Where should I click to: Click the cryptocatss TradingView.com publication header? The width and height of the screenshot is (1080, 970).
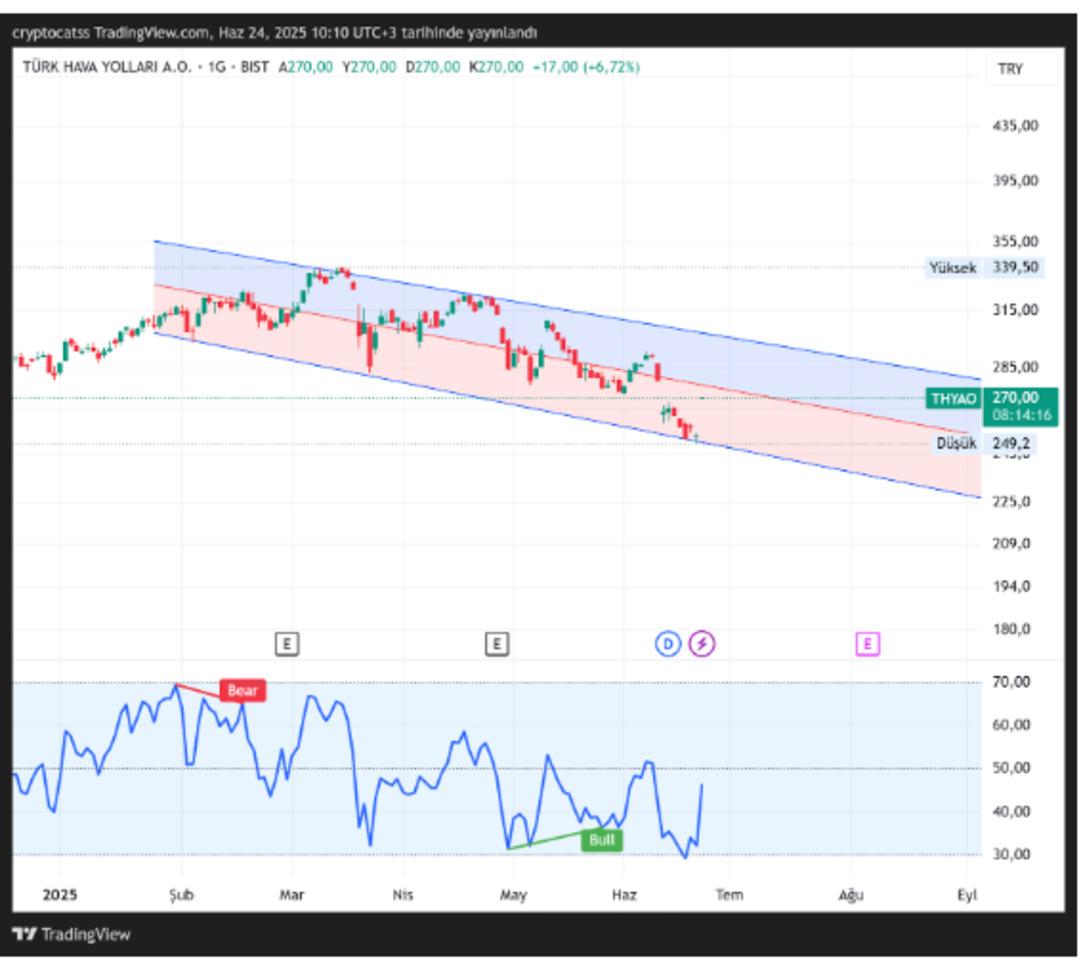(275, 32)
